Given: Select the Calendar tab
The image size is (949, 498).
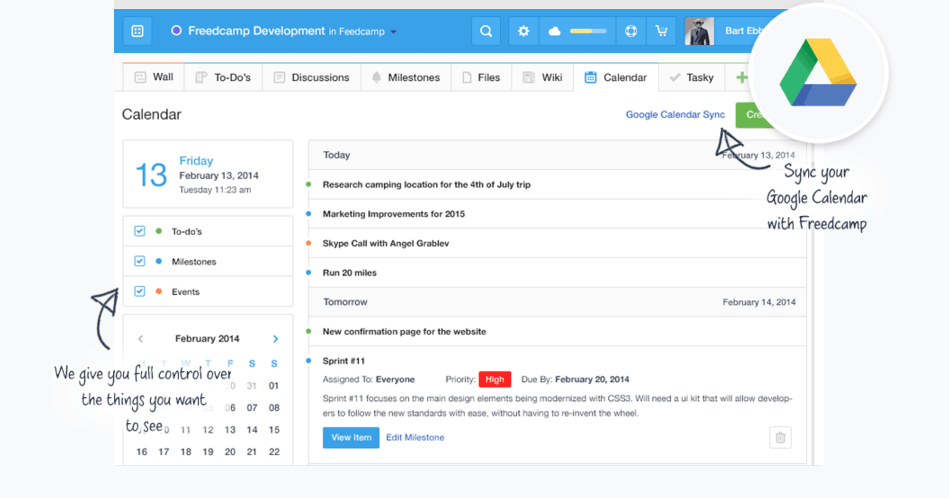Looking at the screenshot, I should (616, 77).
